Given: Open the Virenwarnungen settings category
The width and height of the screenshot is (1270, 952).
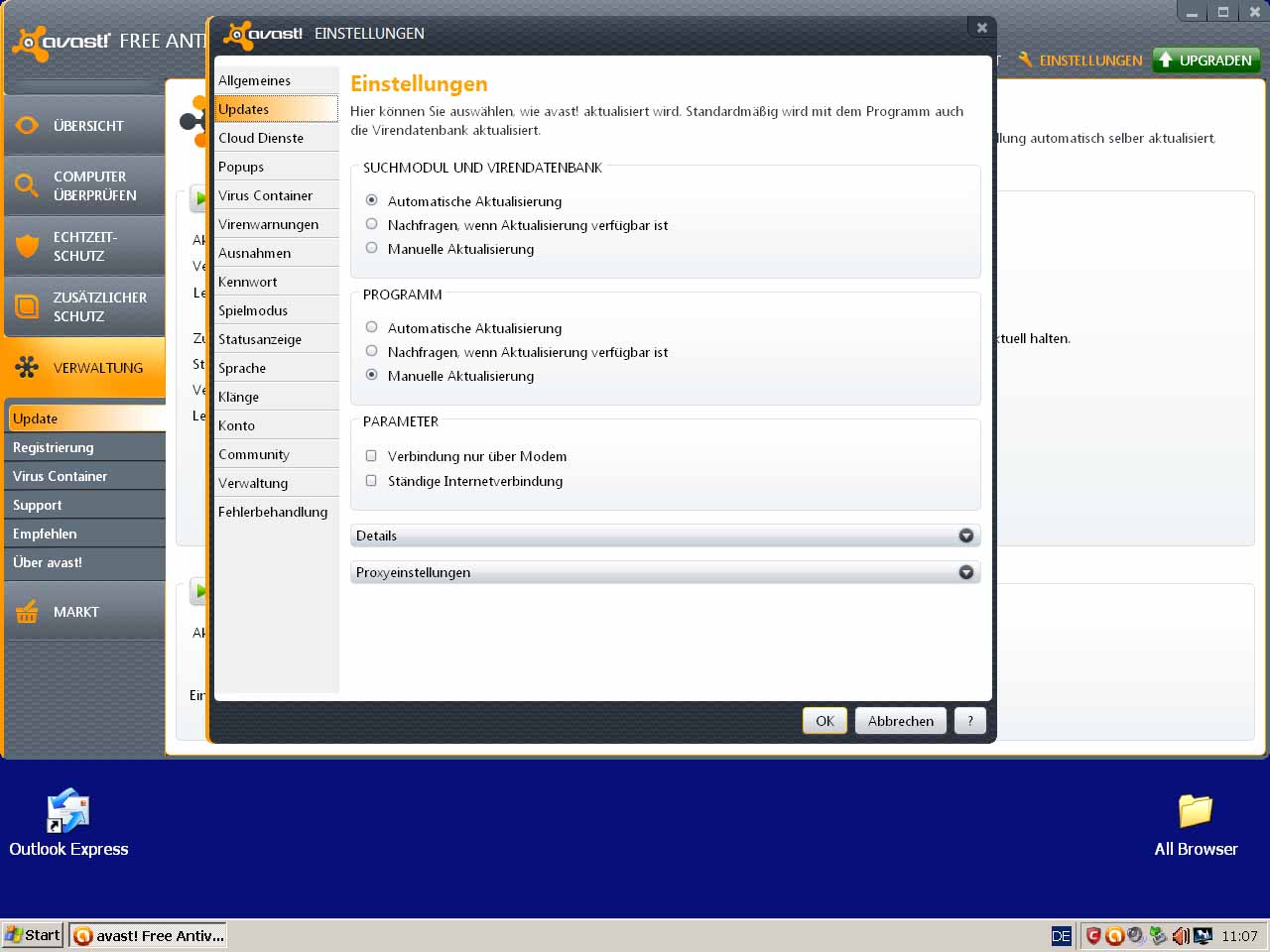Looking at the screenshot, I should tap(277, 224).
